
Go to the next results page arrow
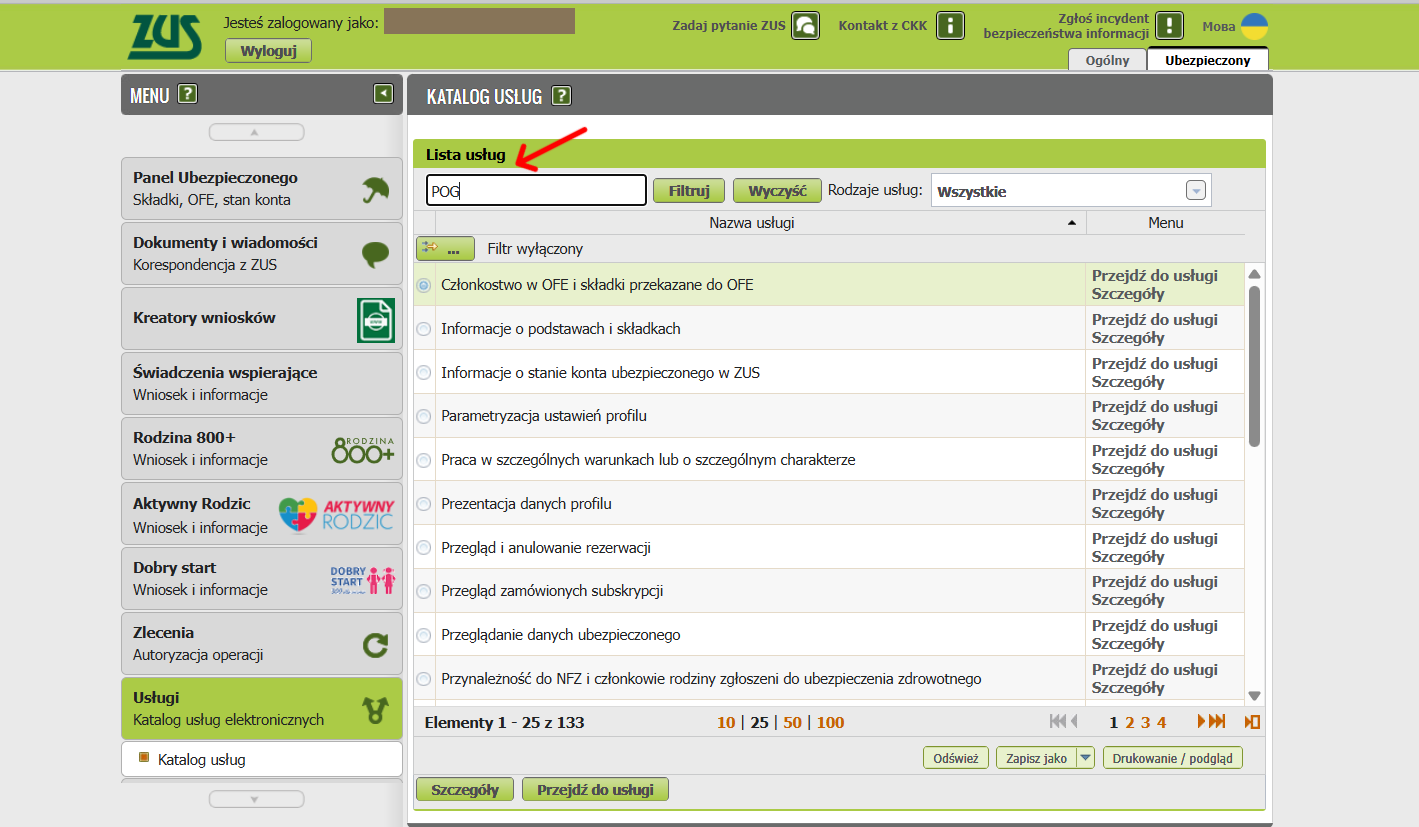(x=1203, y=722)
